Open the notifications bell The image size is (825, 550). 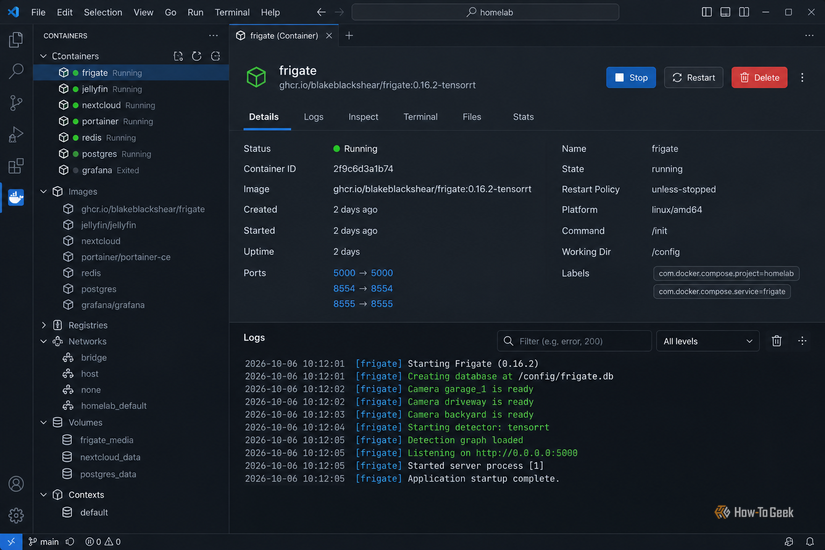pyautogui.click(x=810, y=542)
